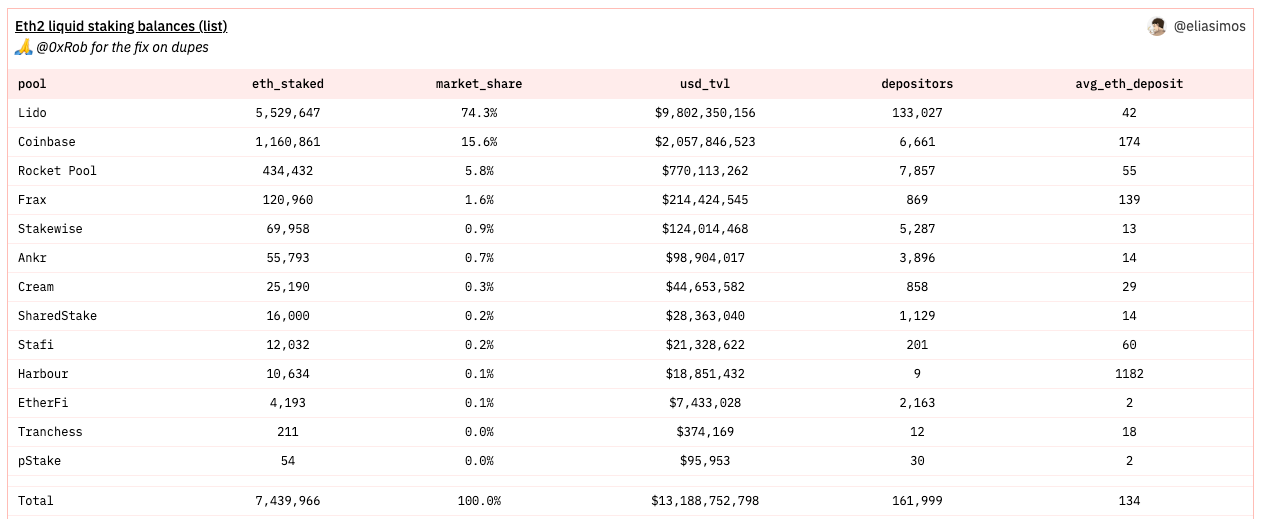This screenshot has width=1261, height=519.
Task: Click SharedStake's depositors value 1,129
Action: [x=917, y=316]
